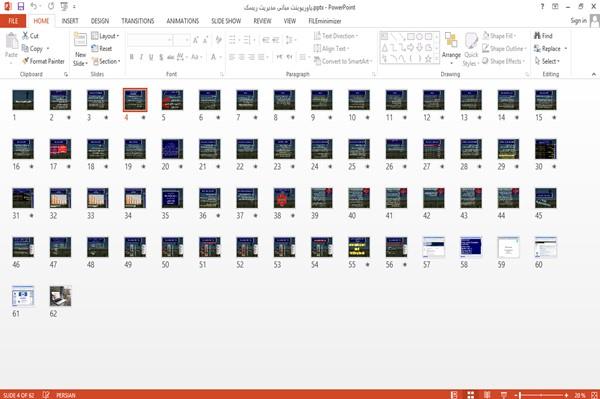Click the spell check icon in status bar
This screenshot has height=399, width=600.
[46, 395]
